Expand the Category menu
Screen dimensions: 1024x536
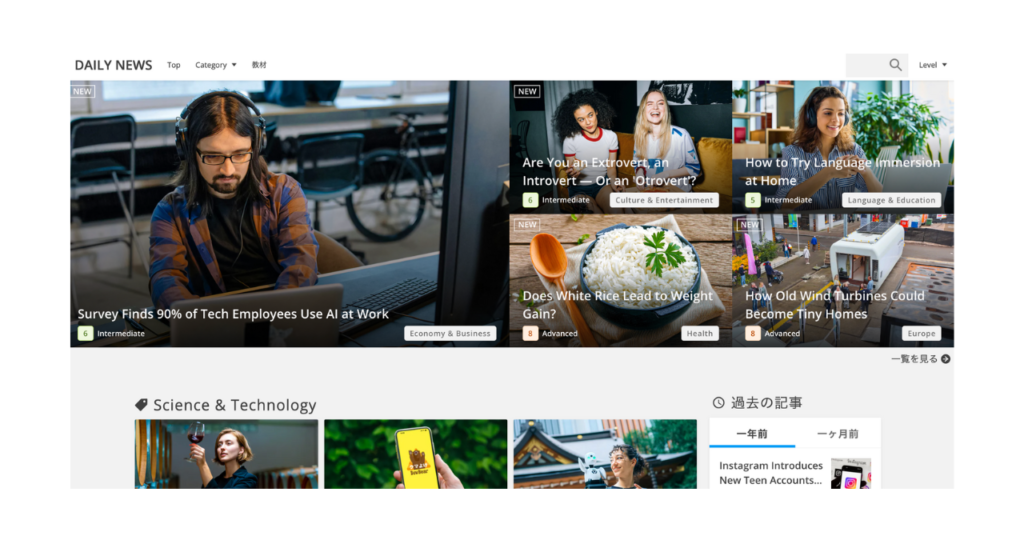216,65
